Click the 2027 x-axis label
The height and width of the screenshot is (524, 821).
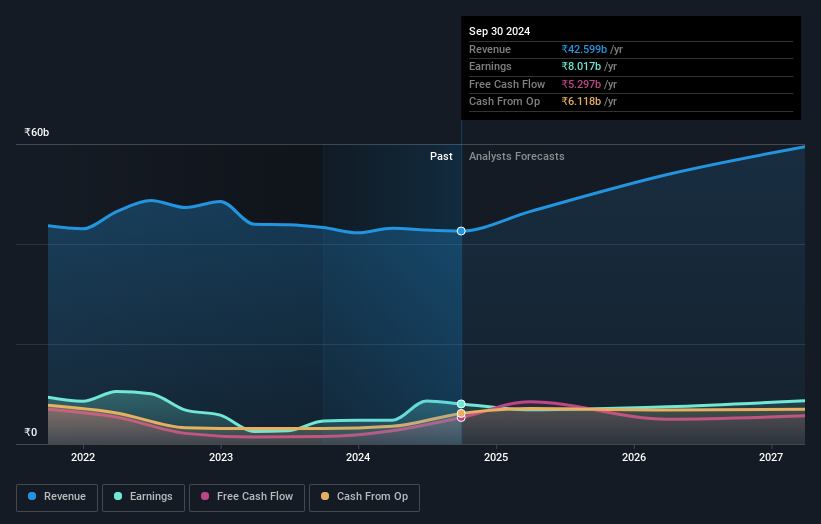[x=771, y=457]
